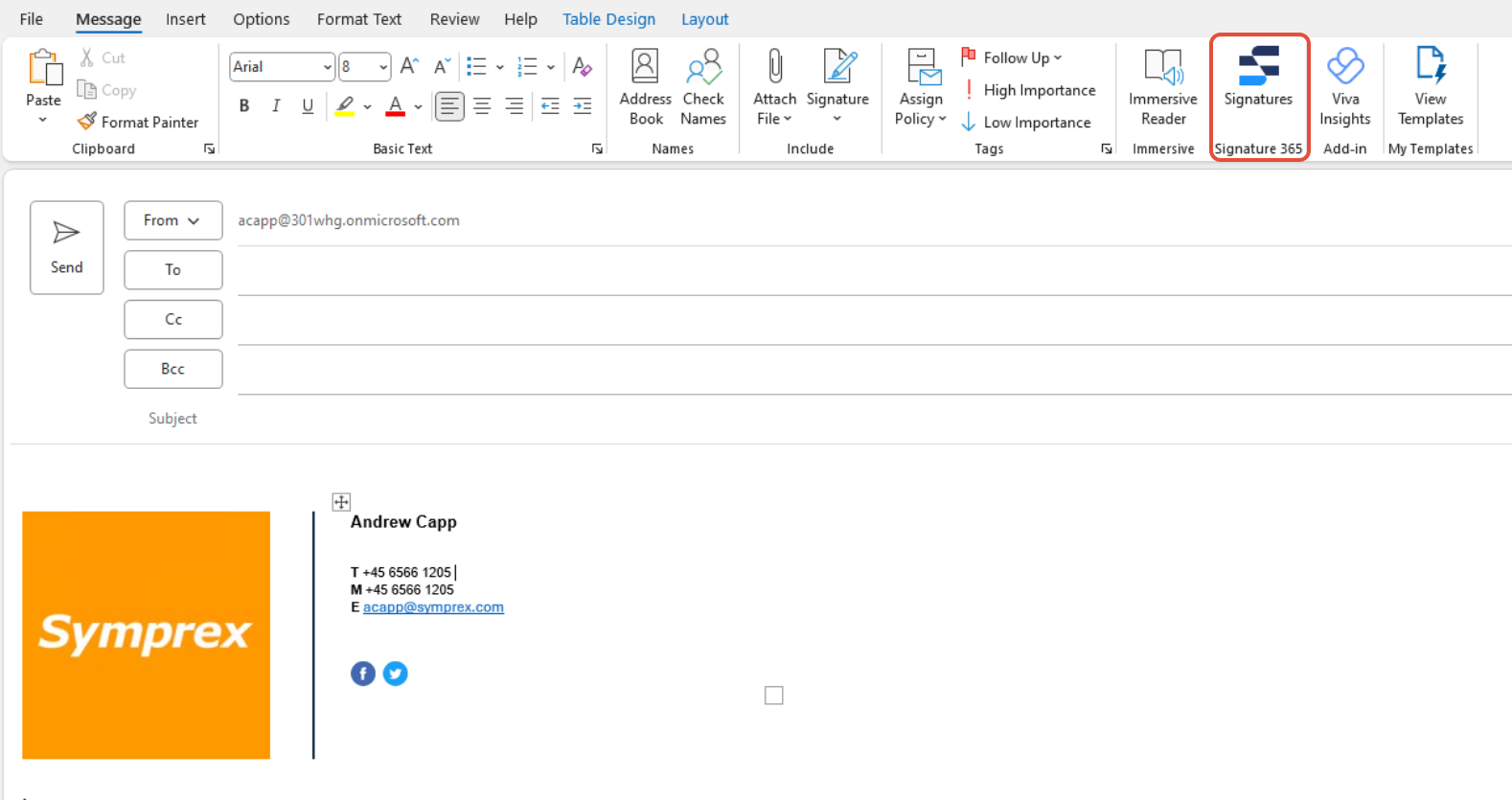The image size is (1512, 800).
Task: Open the Basic Text dialog launcher
Action: click(597, 149)
